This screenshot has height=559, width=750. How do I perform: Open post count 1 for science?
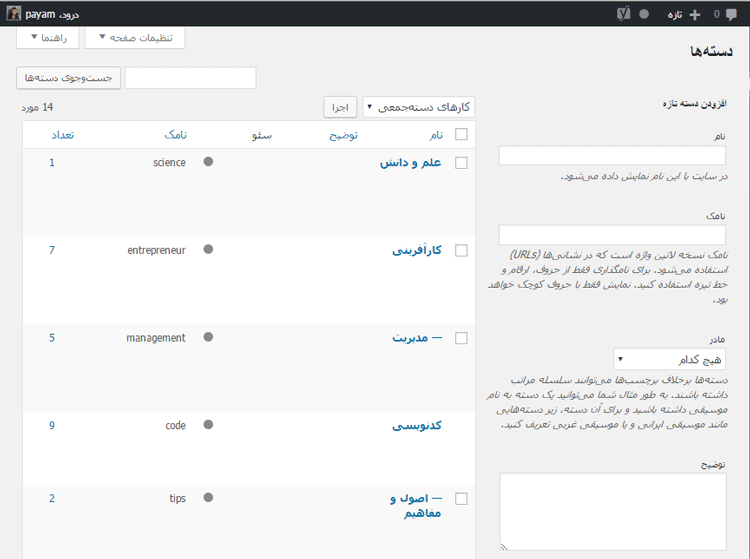[52, 163]
